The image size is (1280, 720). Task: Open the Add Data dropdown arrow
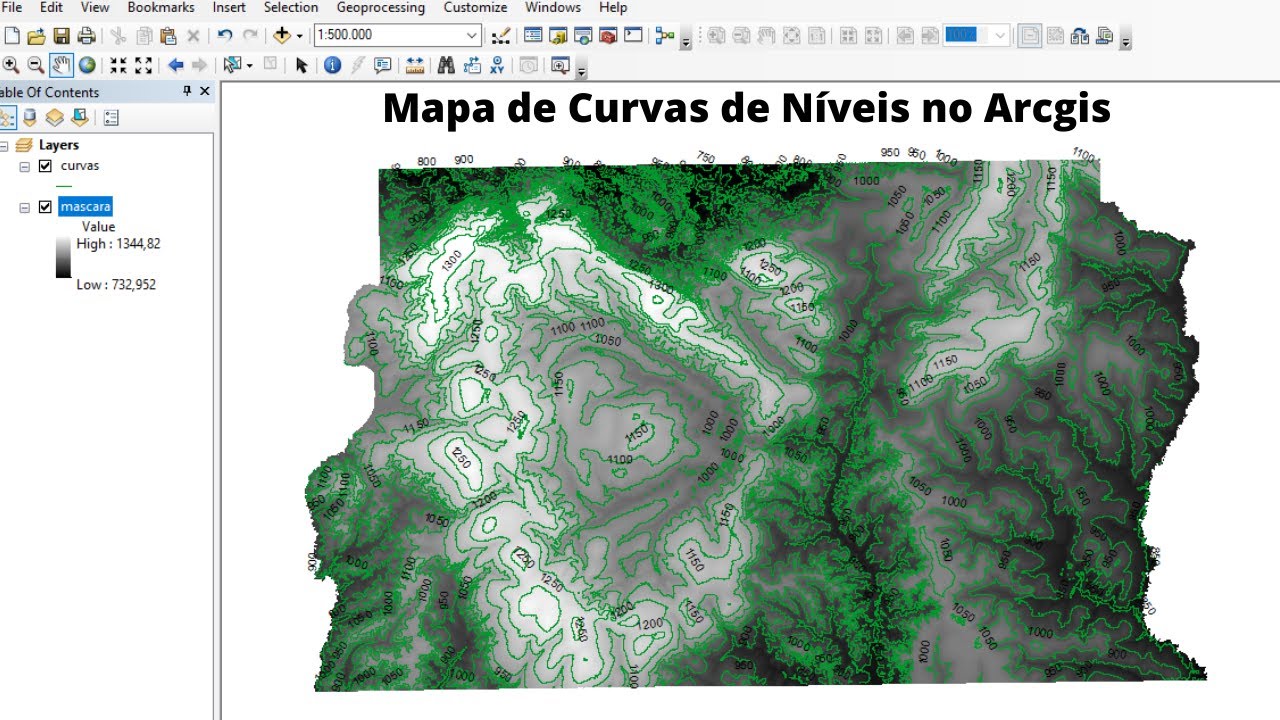coord(299,36)
